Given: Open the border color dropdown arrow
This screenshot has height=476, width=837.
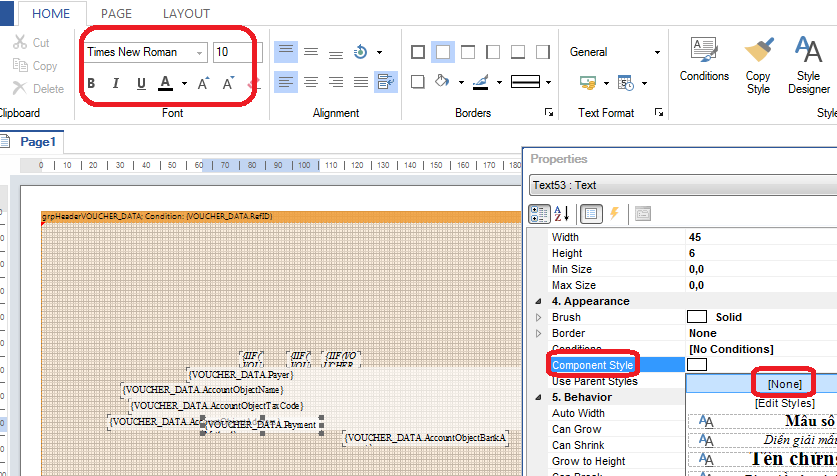Looking at the screenshot, I should click(499, 83).
